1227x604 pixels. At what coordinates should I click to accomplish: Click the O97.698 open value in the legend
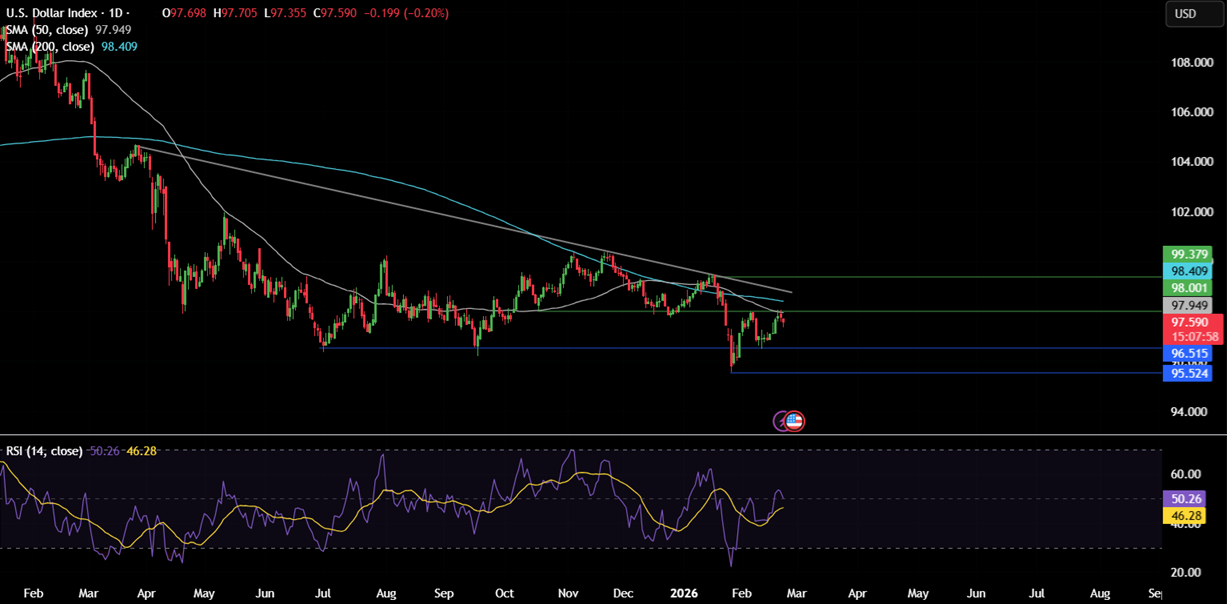(185, 14)
